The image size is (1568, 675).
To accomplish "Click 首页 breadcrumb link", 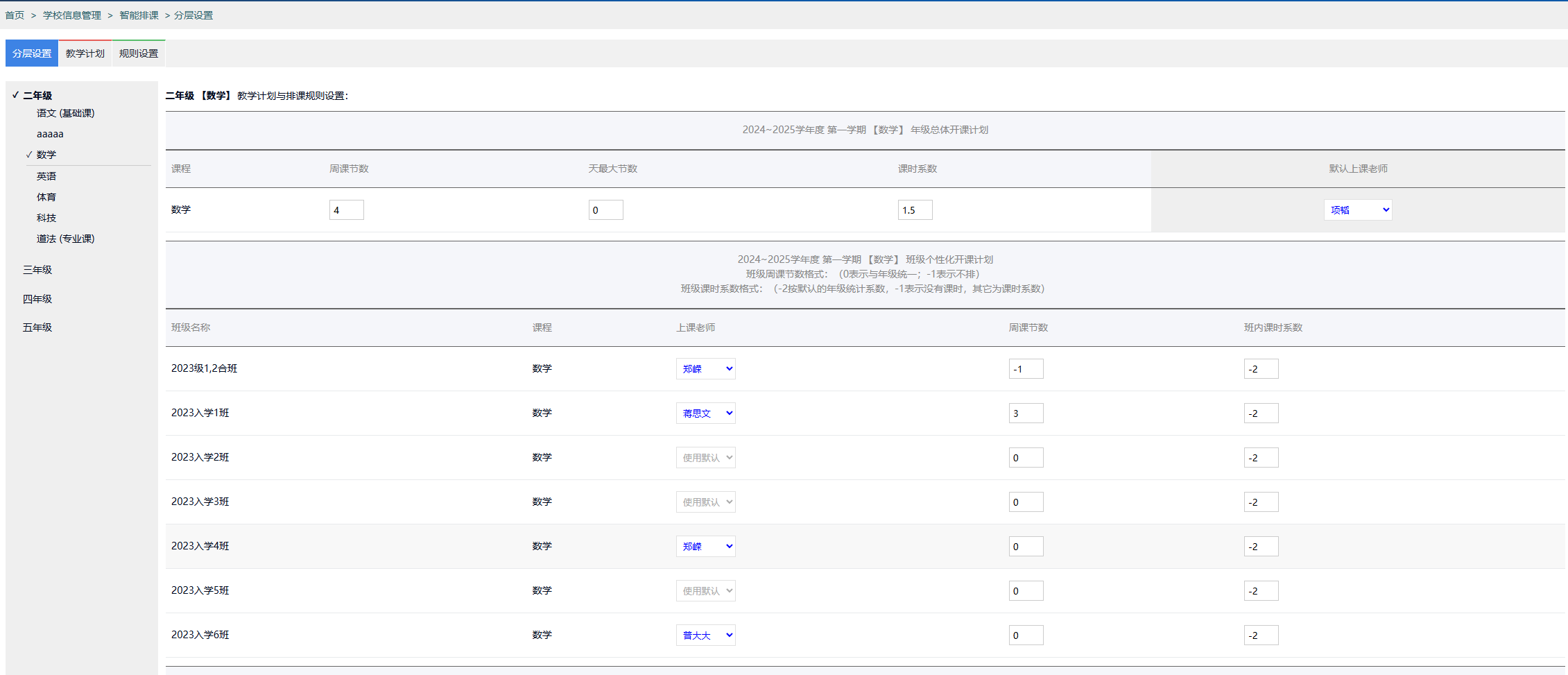I will point(15,15).
